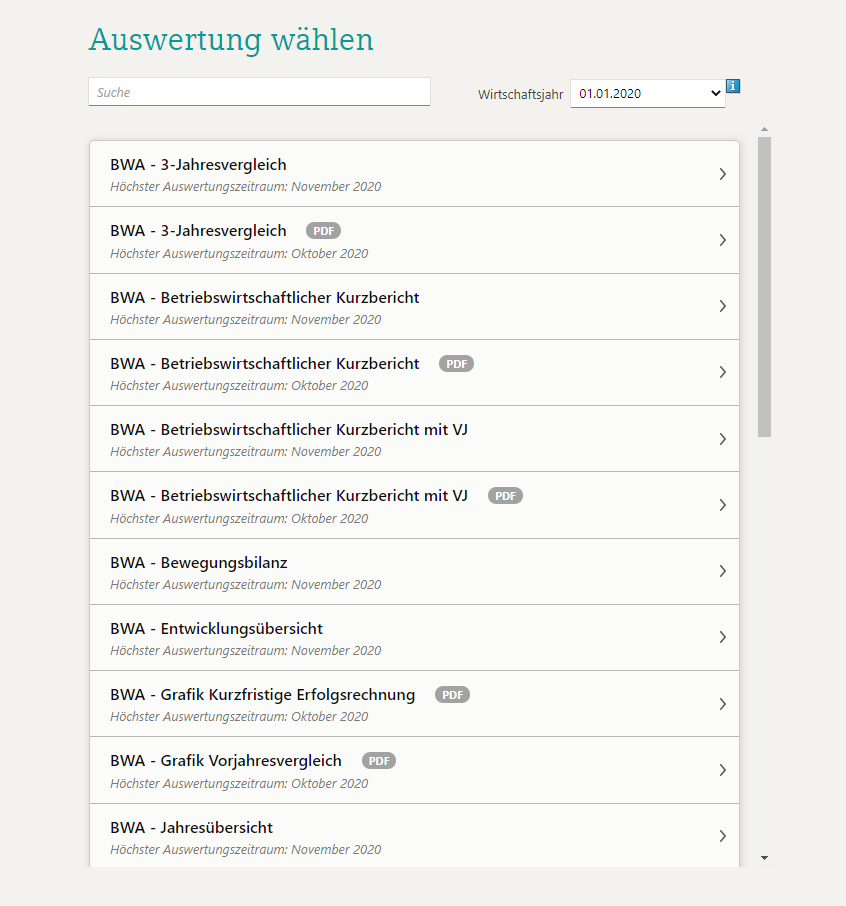Open PDF icon beside Betriebswirtschaftlicher Kurzbericht

click(x=456, y=363)
